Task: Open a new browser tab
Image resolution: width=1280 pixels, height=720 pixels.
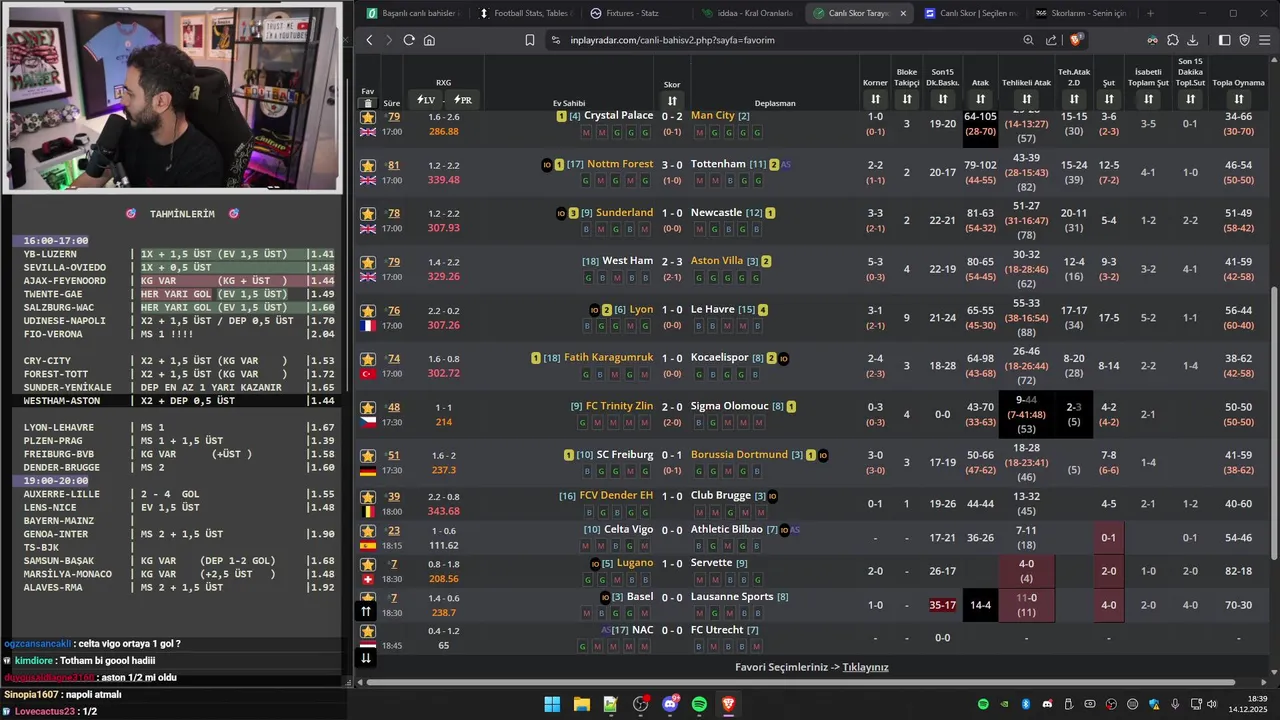Action: (x=1150, y=13)
